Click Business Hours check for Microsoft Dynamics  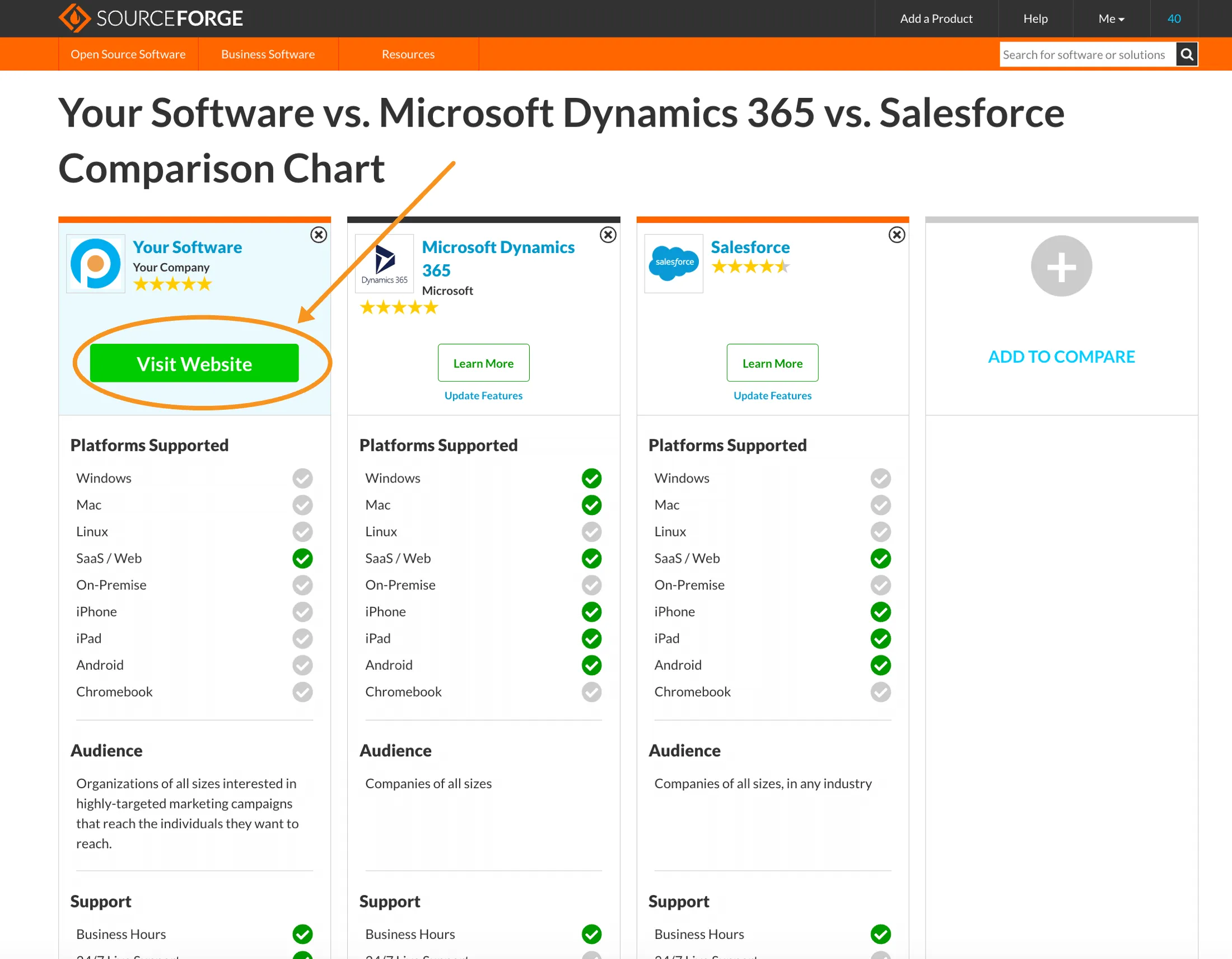(x=591, y=934)
